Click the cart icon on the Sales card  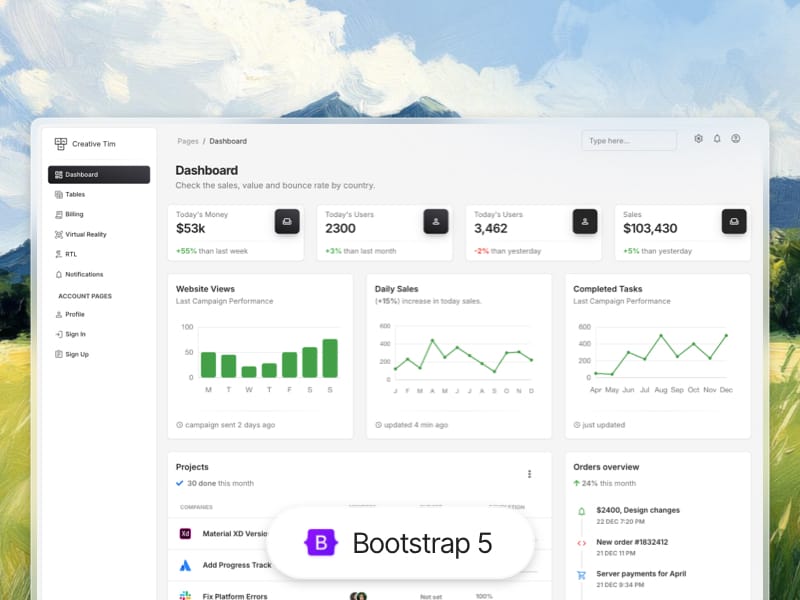coord(733,222)
